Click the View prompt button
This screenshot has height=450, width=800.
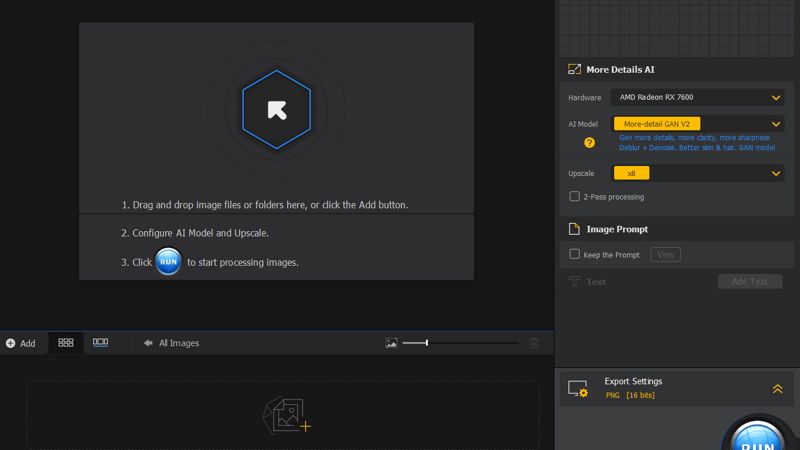[665, 254]
